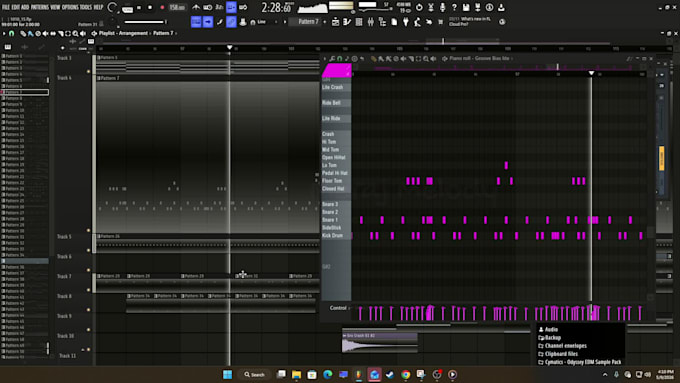Click Pattern 7 in the playlist breadcrumb
Viewport: 680px width, 383px height.
(163, 33)
